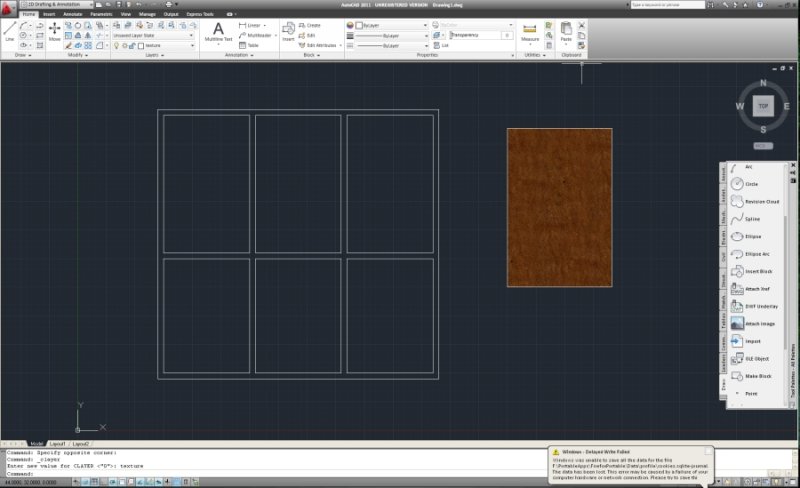Click the List properties tool
Viewport: 800px width, 488px height.
pyautogui.click(x=441, y=45)
